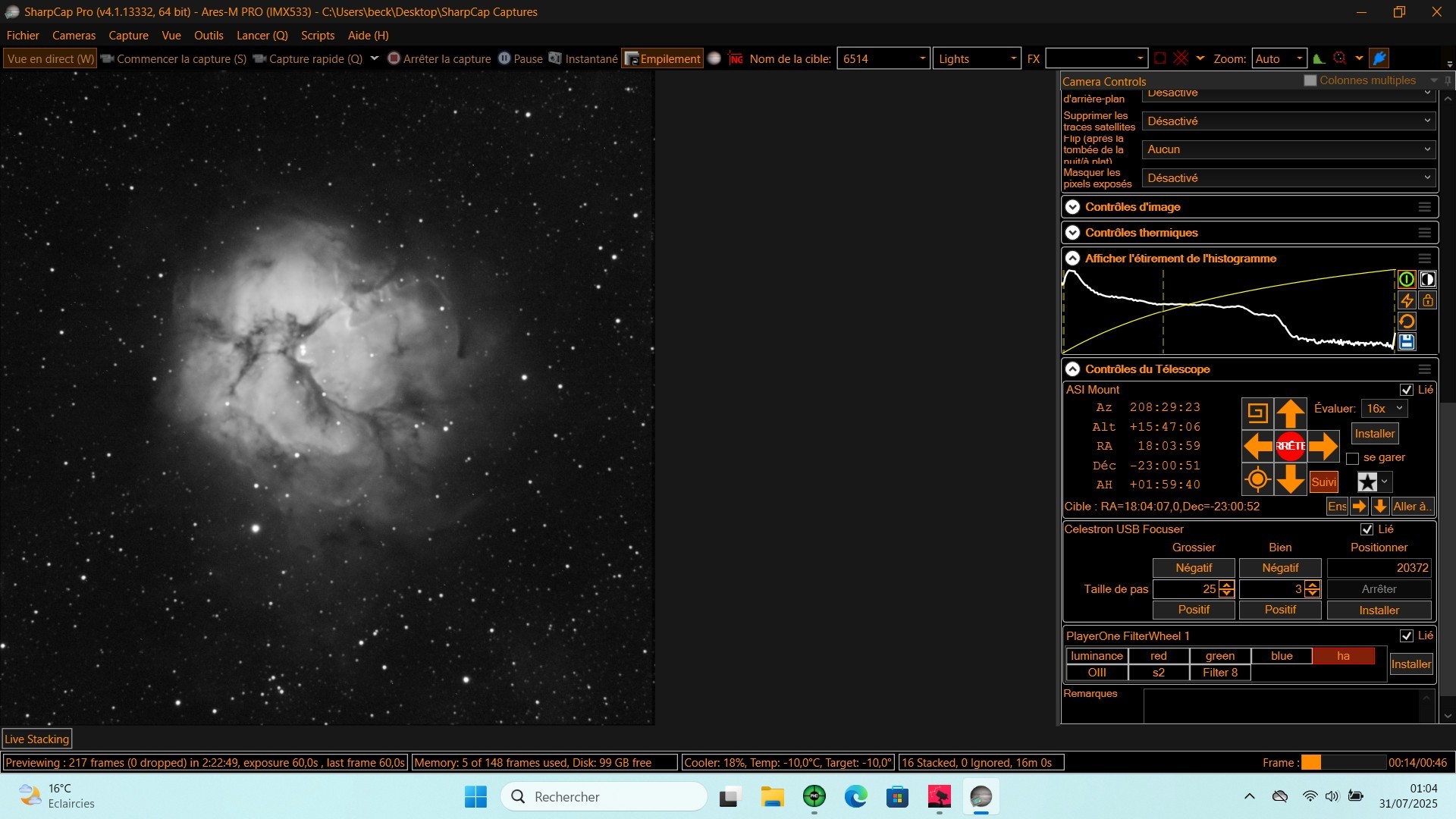
Task: Open the Évaluer 16x rate dropdown
Action: (x=1384, y=408)
